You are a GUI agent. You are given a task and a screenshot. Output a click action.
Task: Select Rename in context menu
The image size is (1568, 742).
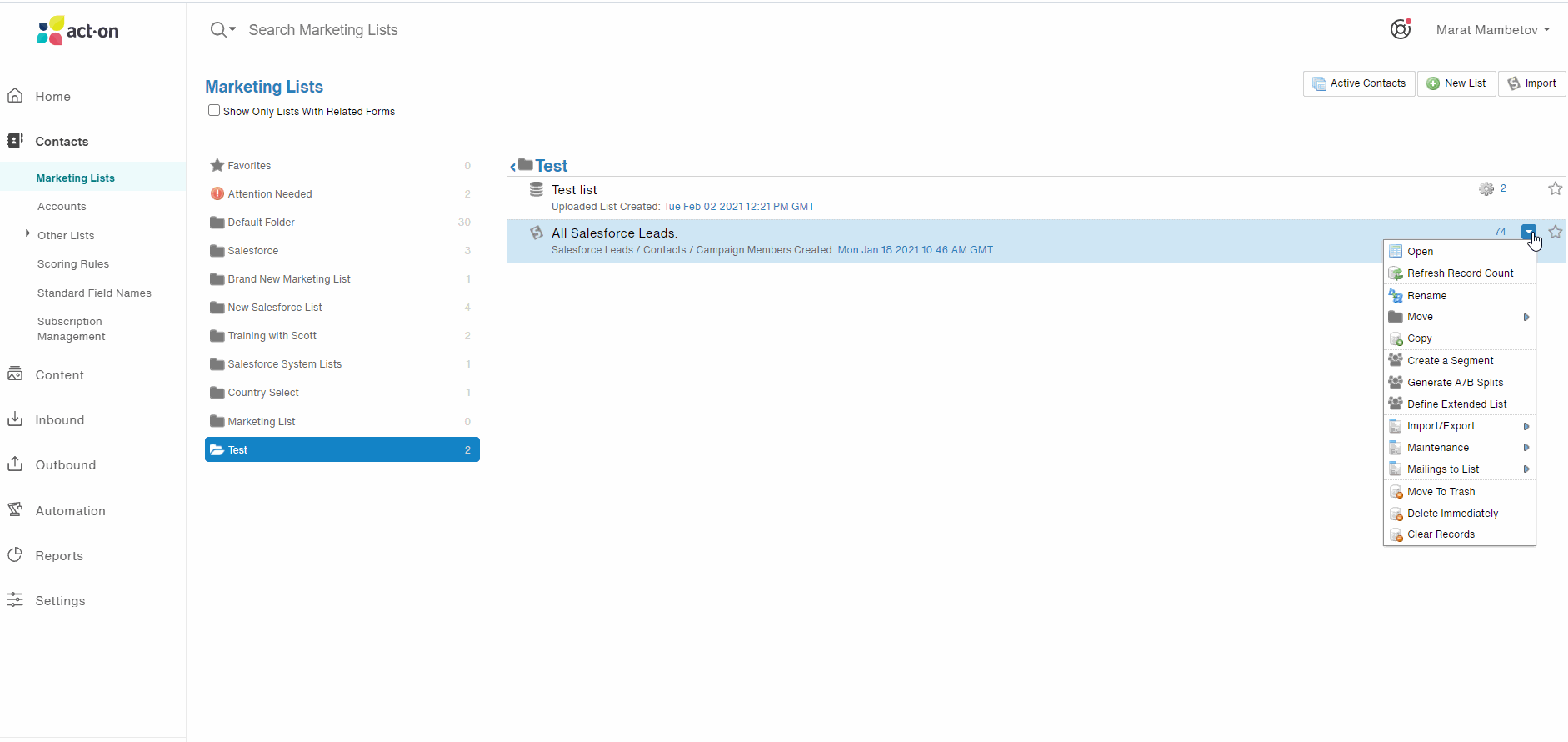click(x=1459, y=296)
